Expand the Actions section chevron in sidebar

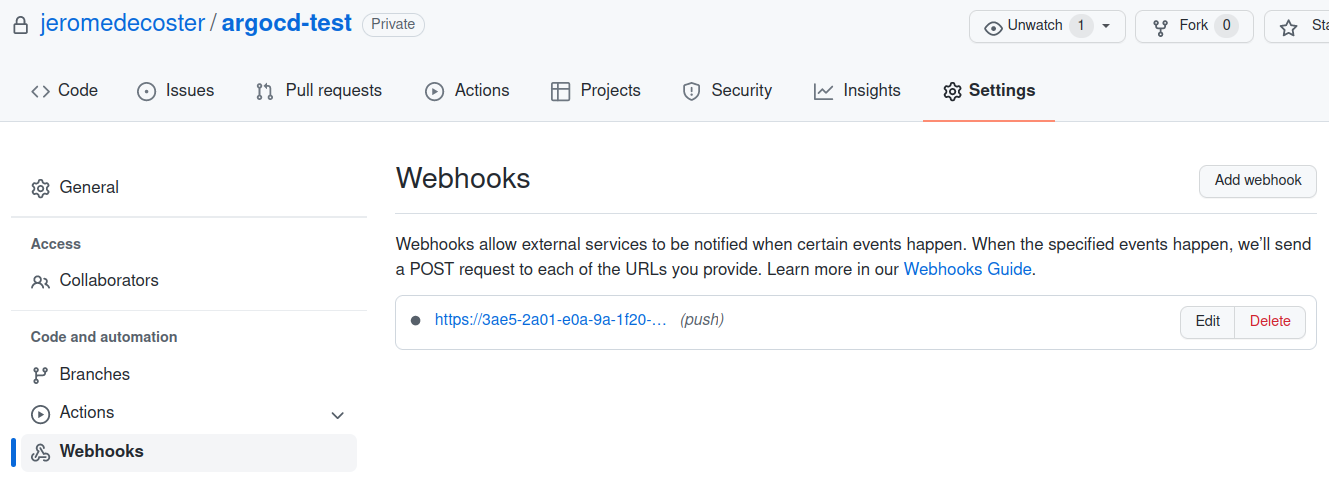pyautogui.click(x=338, y=414)
